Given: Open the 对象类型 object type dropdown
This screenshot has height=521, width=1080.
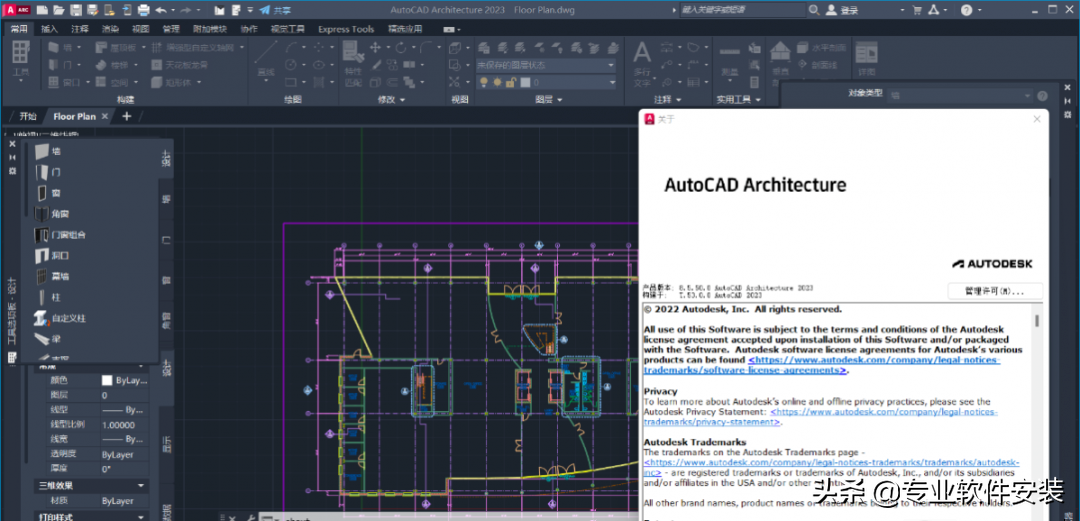Looking at the screenshot, I should (x=959, y=96).
